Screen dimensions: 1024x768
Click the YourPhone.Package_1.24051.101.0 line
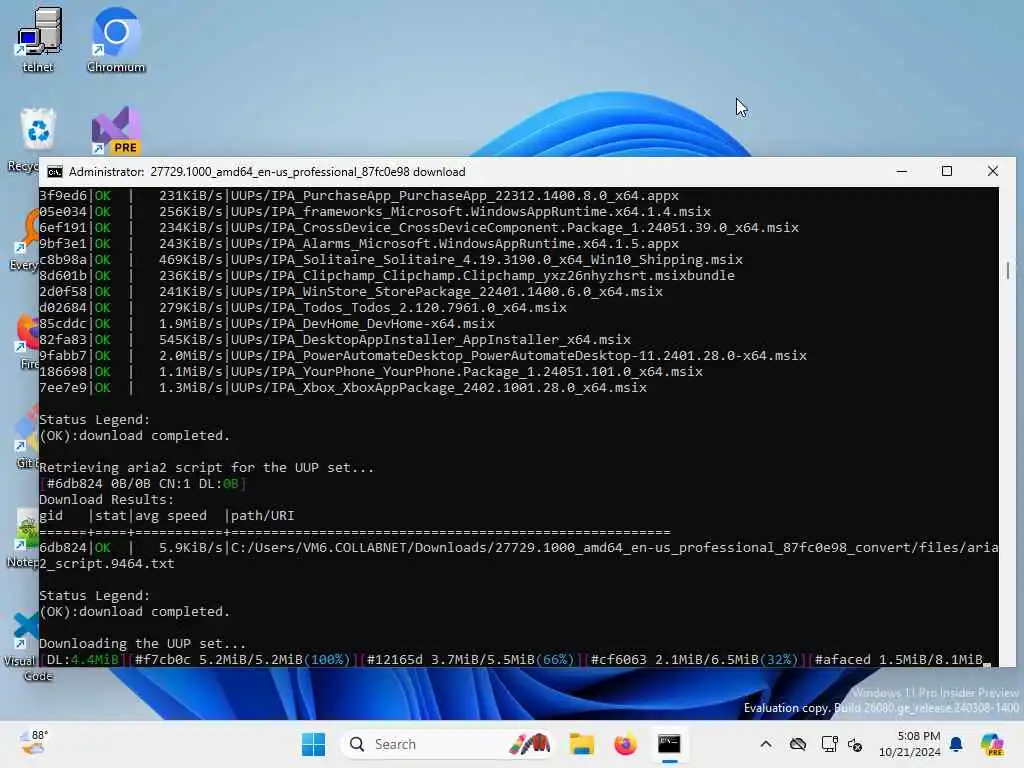(x=371, y=372)
